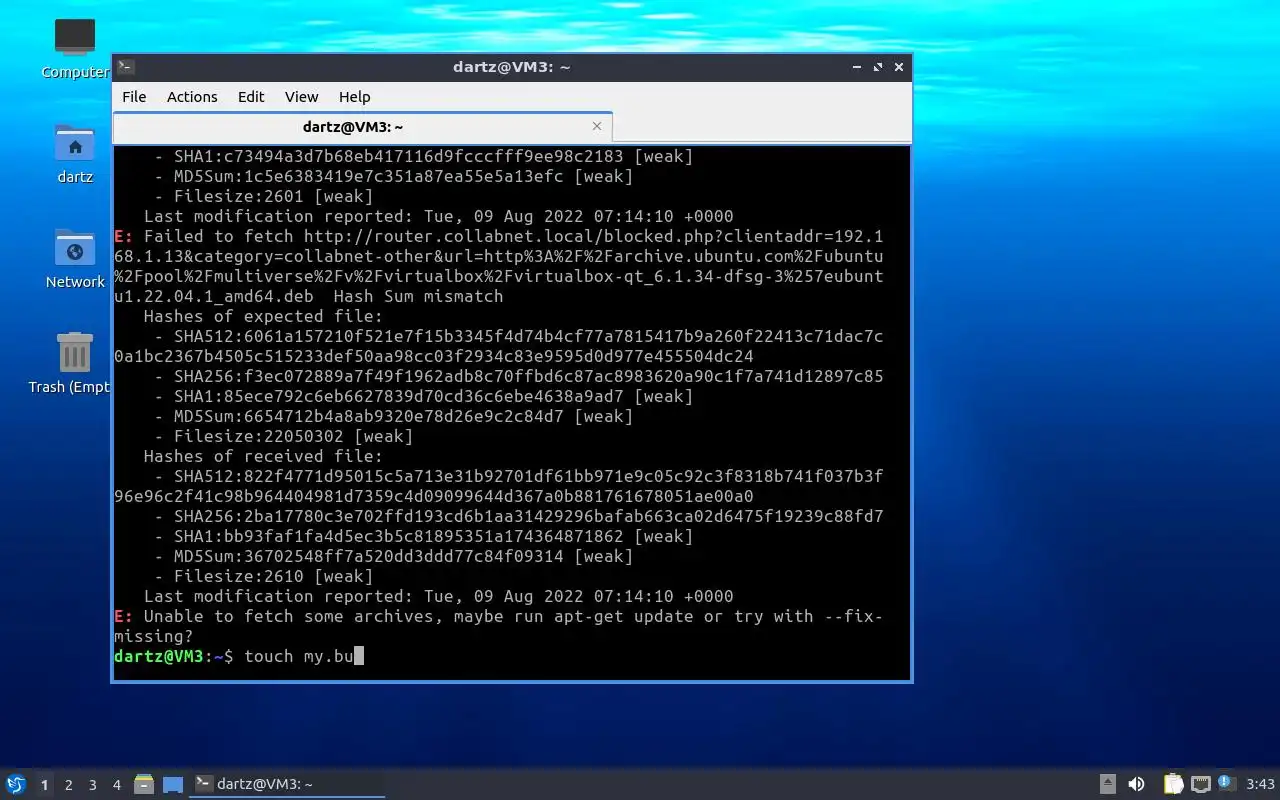The image size is (1280, 800).
Task: Open the Computer desktop icon
Action: (75, 38)
